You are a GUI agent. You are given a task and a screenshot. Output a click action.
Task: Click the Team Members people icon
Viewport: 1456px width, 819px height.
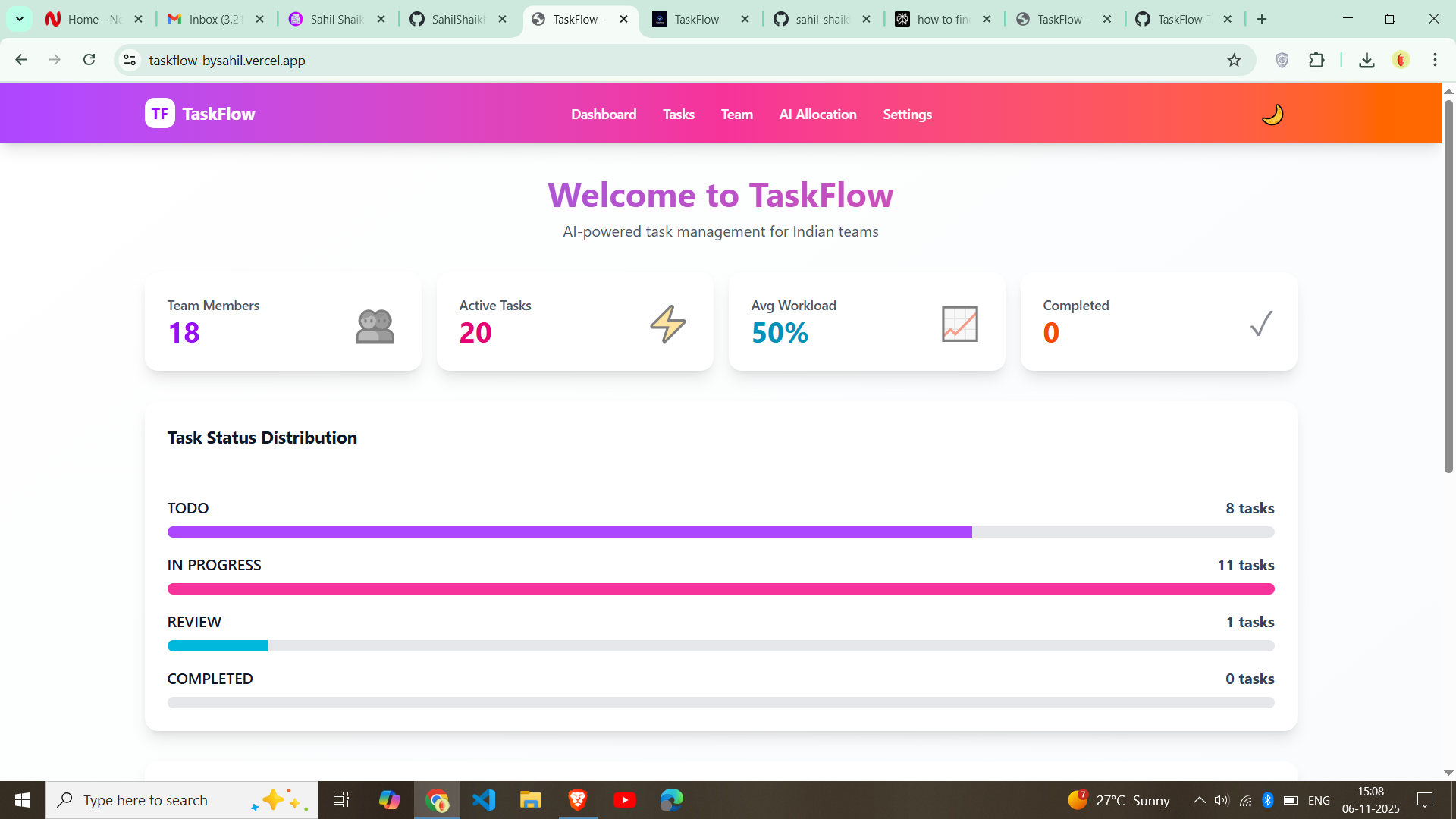coord(375,326)
